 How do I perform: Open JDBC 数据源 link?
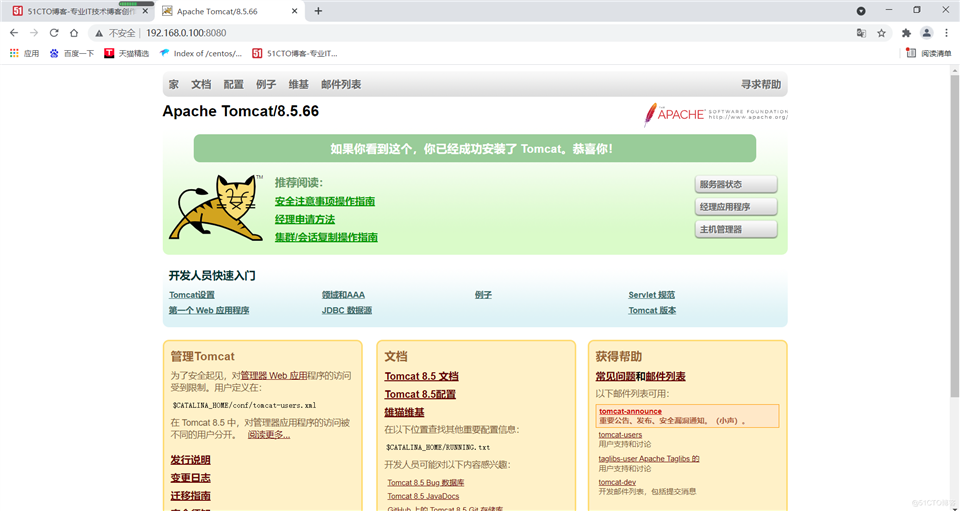tap(347, 310)
